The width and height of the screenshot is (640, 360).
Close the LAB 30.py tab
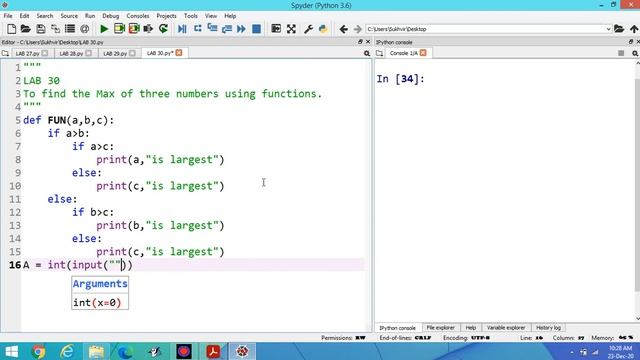click(179, 53)
